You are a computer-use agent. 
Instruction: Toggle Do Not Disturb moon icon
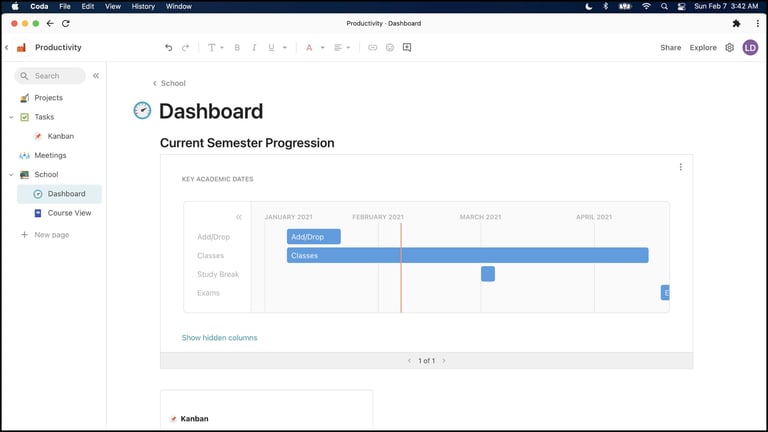pos(589,6)
